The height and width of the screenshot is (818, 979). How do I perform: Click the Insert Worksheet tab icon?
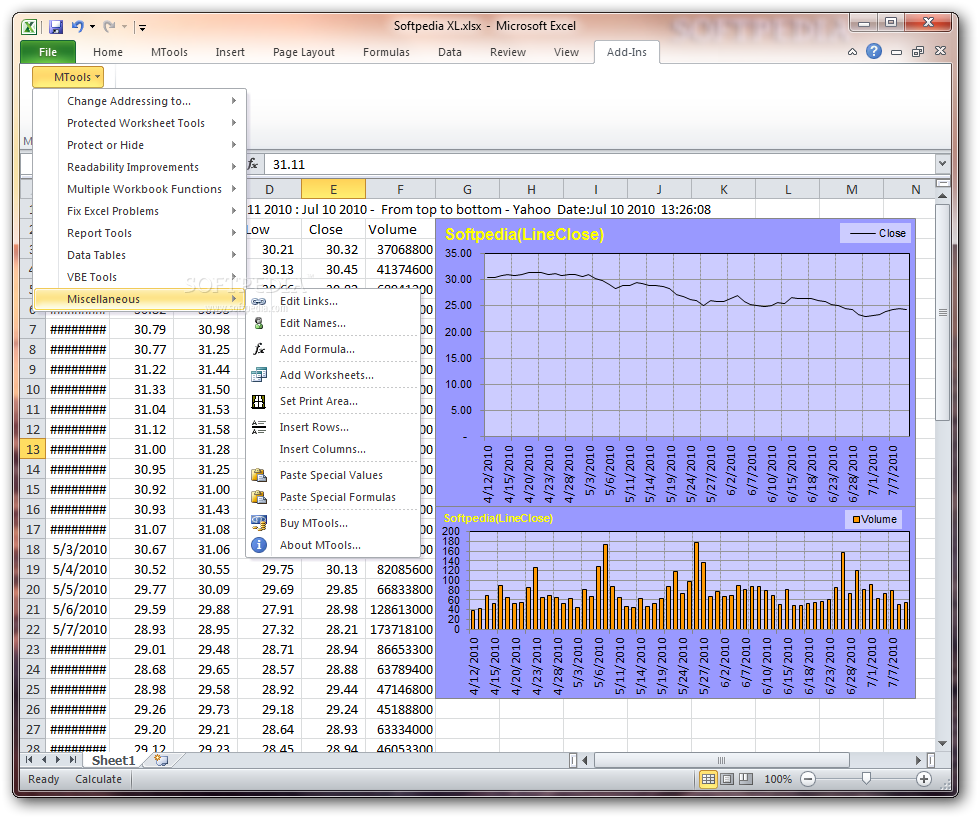pos(161,760)
